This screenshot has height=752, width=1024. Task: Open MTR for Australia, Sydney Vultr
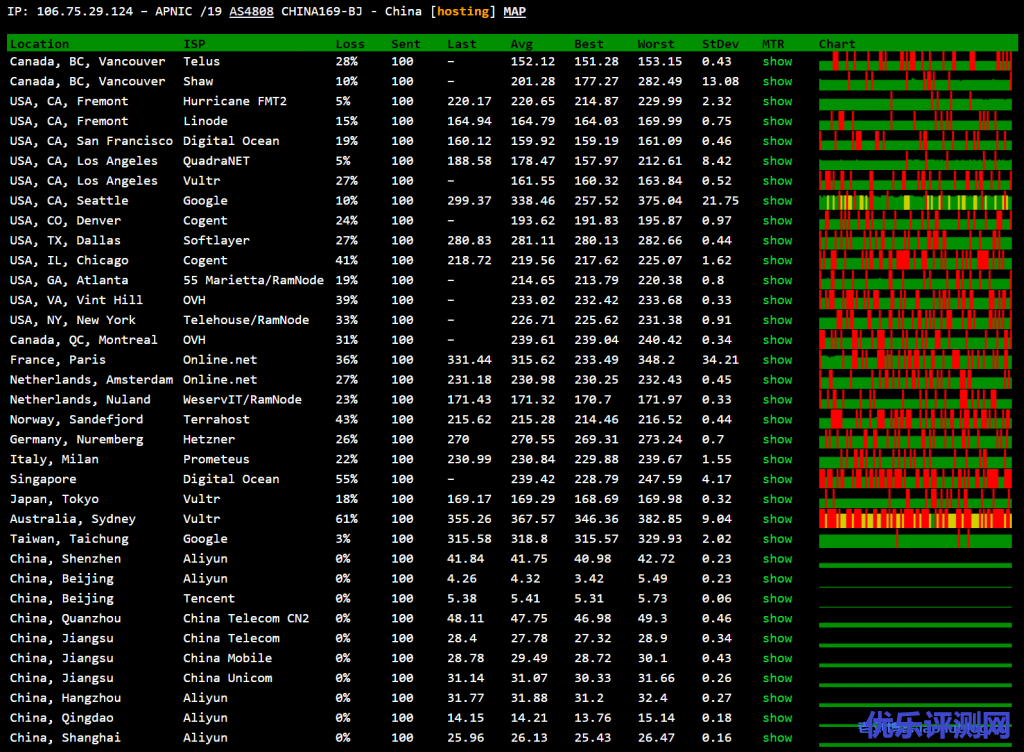(x=777, y=519)
